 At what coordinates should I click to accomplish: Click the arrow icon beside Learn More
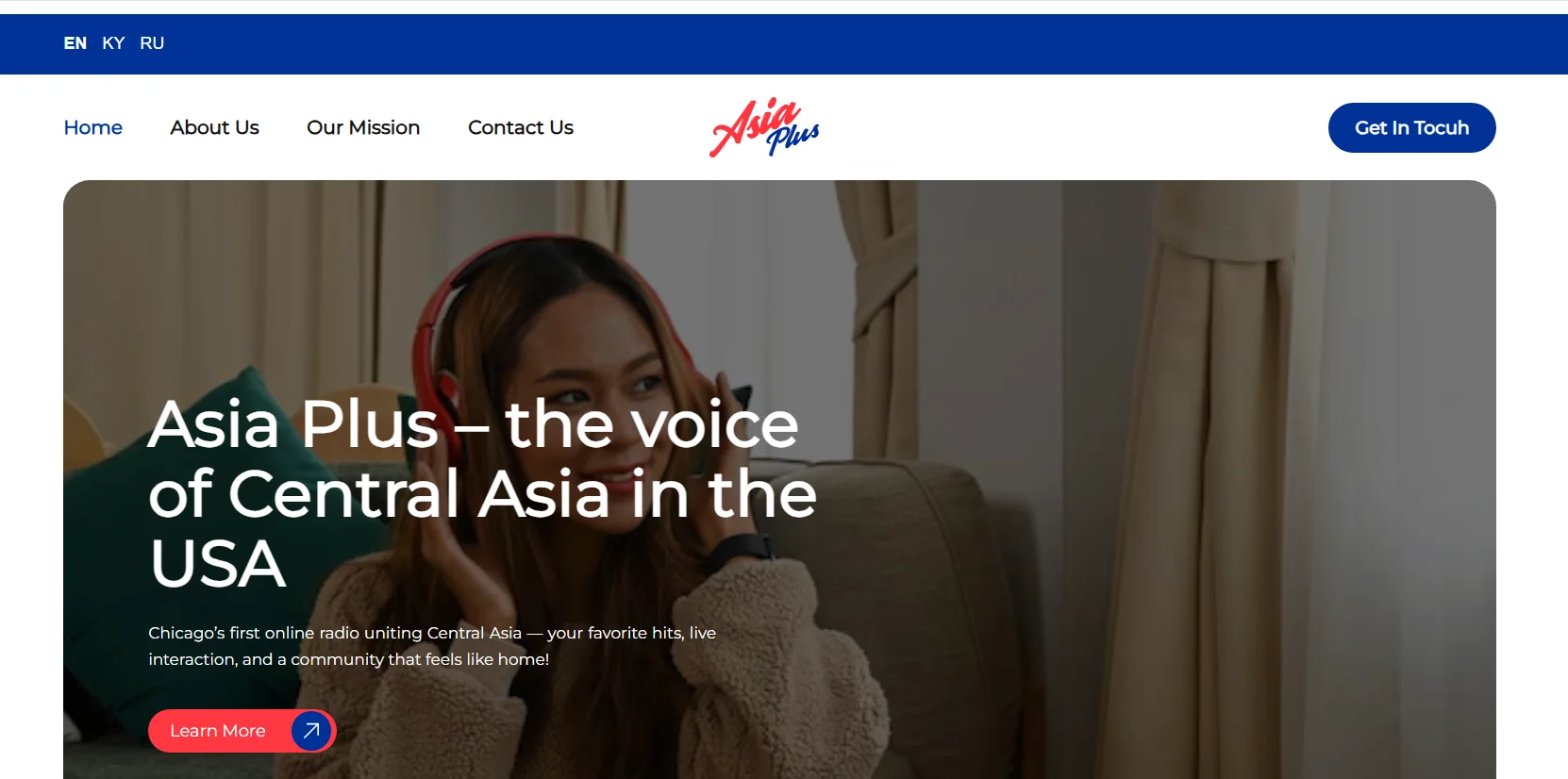pos(311,731)
